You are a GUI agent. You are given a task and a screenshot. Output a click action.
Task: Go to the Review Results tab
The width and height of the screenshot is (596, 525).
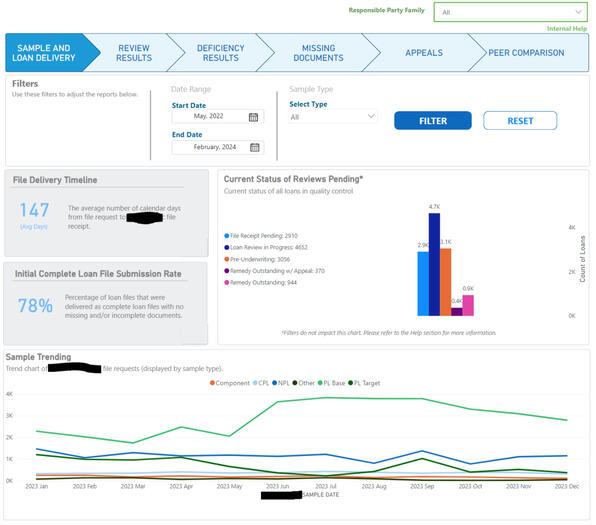click(x=134, y=53)
